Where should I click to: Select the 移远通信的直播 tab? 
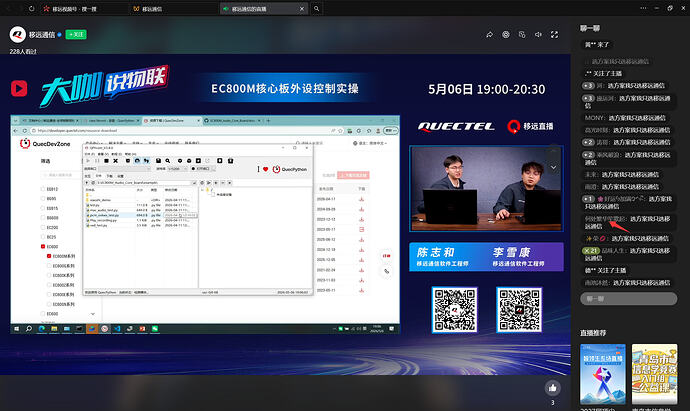point(264,8)
